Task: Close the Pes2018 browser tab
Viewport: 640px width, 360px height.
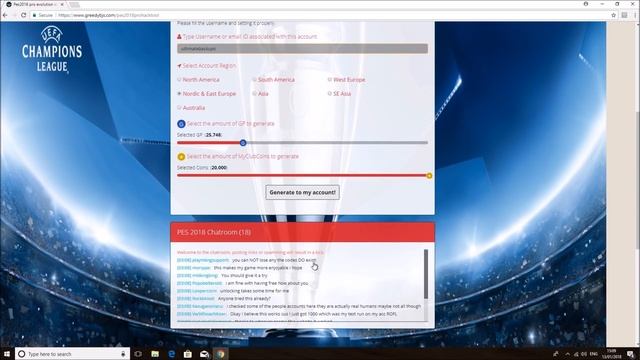Action: click(62, 4)
